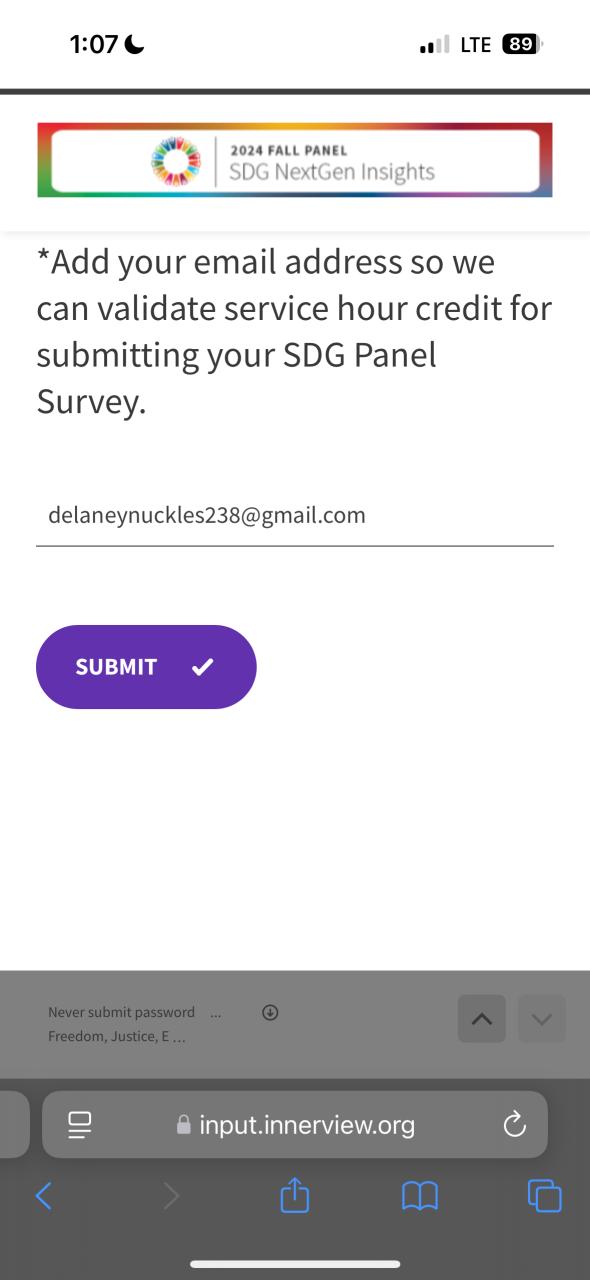Jump to previous field with up chevron
Viewport: 590px width, 1280px height.
pyautogui.click(x=481, y=1019)
